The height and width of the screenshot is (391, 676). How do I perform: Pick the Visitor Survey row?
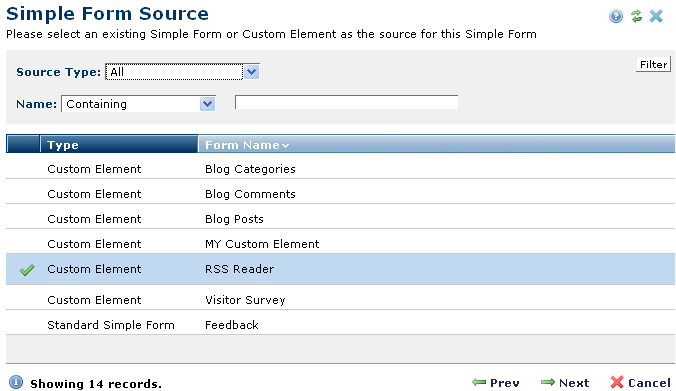(340, 300)
